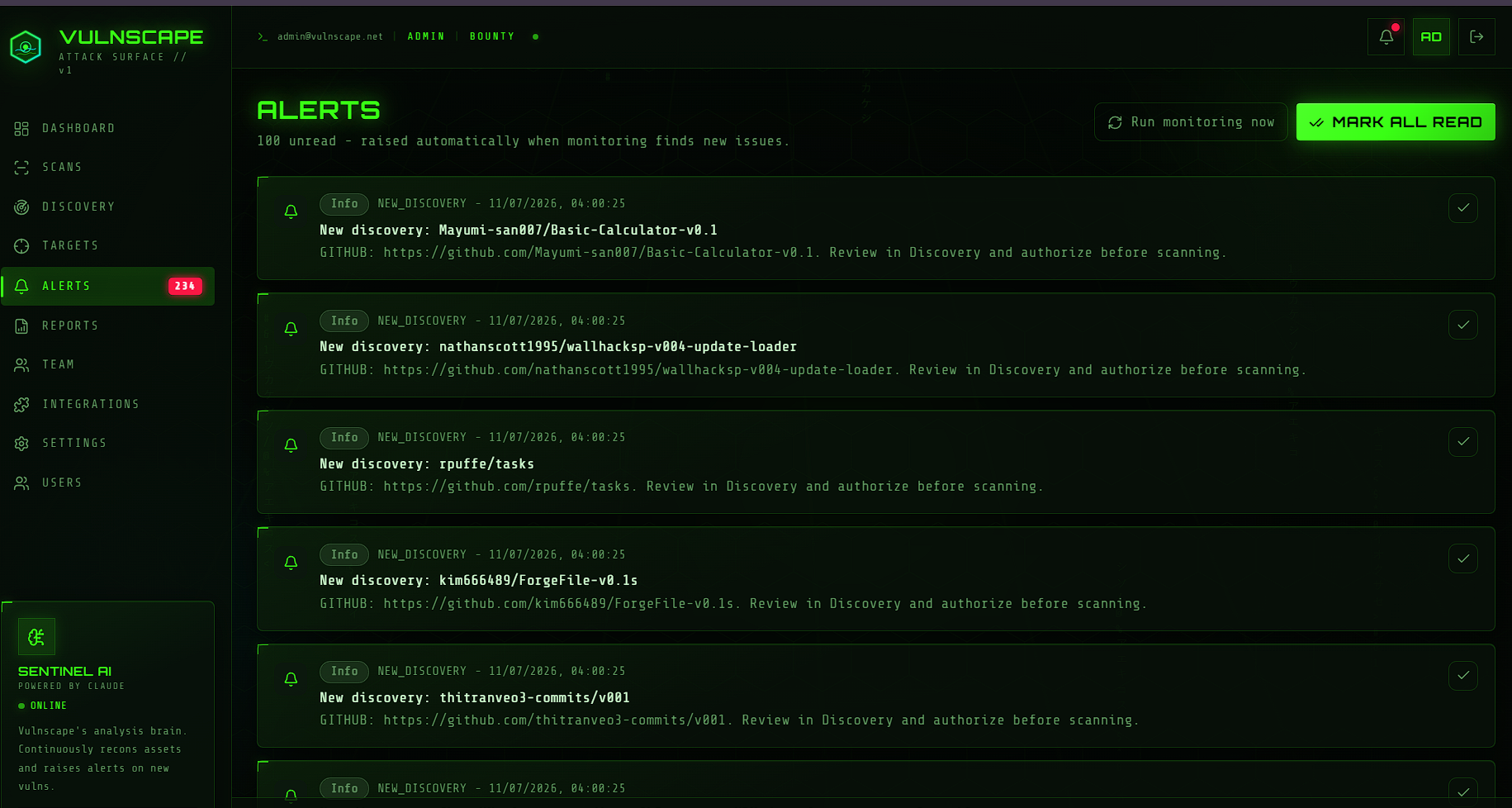Navigate to Discovery section
The image size is (1512, 808).
(x=108, y=207)
